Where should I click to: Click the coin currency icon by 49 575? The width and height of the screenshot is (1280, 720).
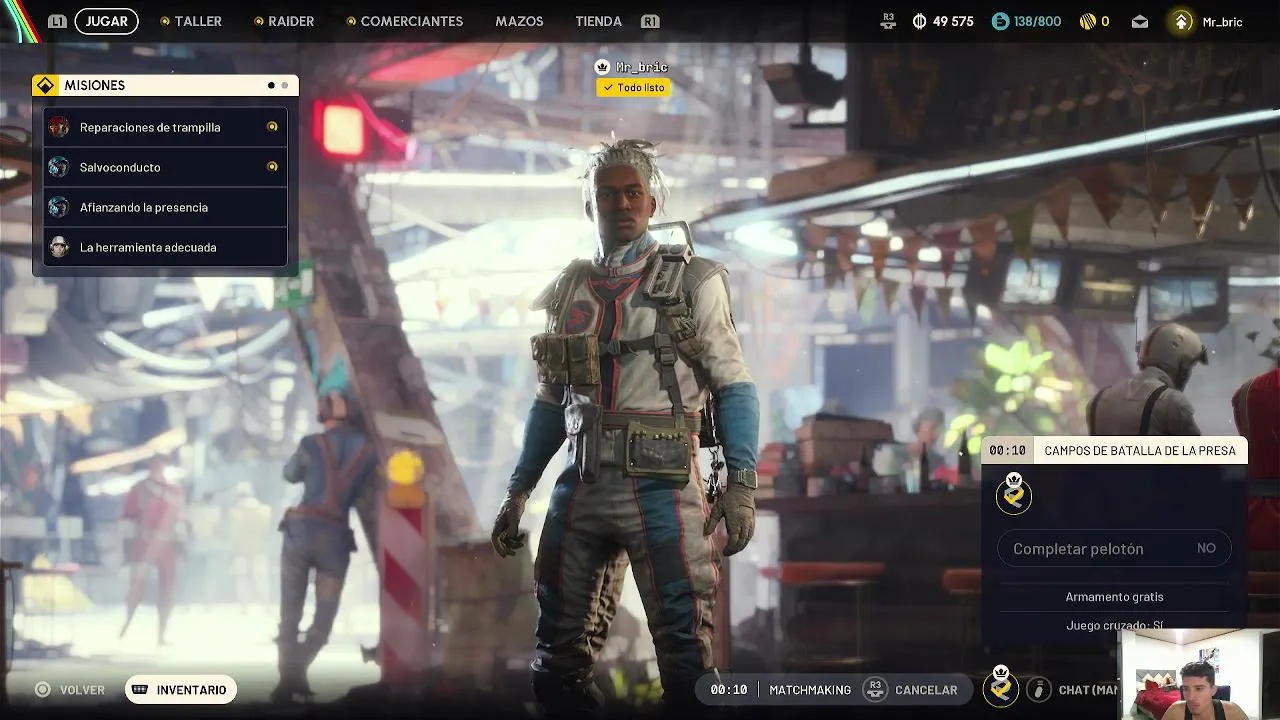coord(919,21)
